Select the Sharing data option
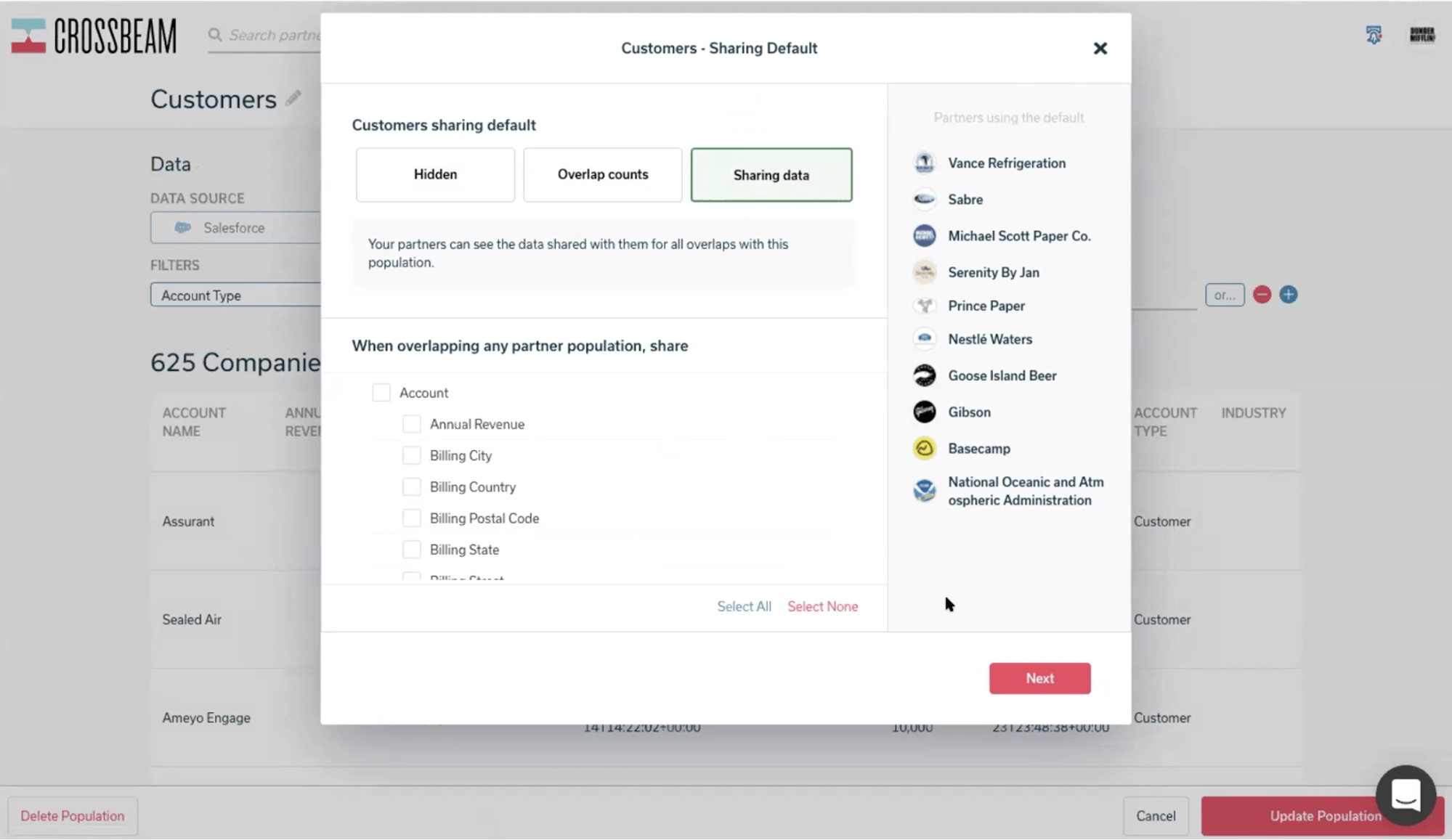The image size is (1452, 840). [x=771, y=175]
